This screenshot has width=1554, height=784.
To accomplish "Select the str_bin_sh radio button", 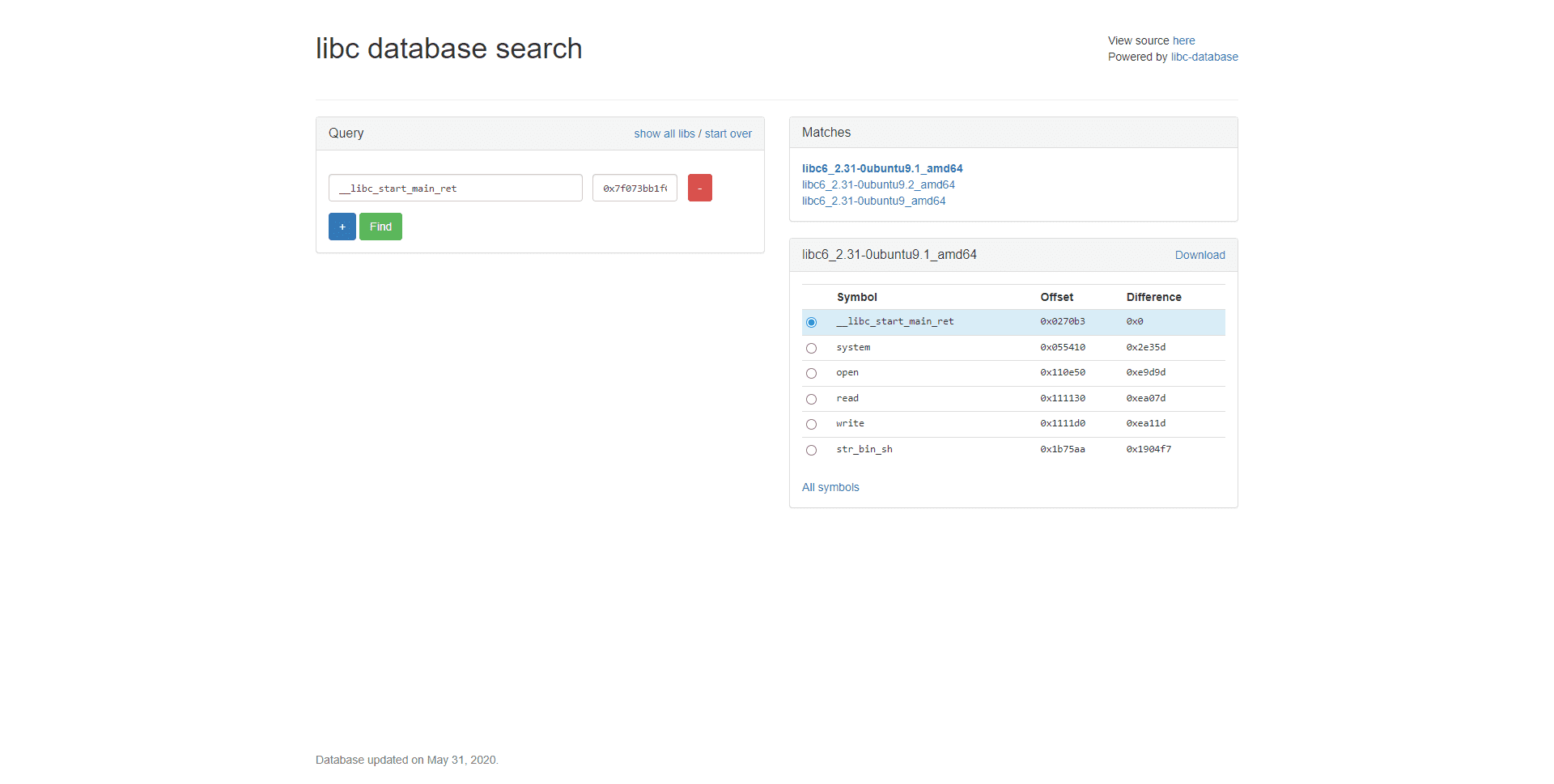I will point(811,450).
